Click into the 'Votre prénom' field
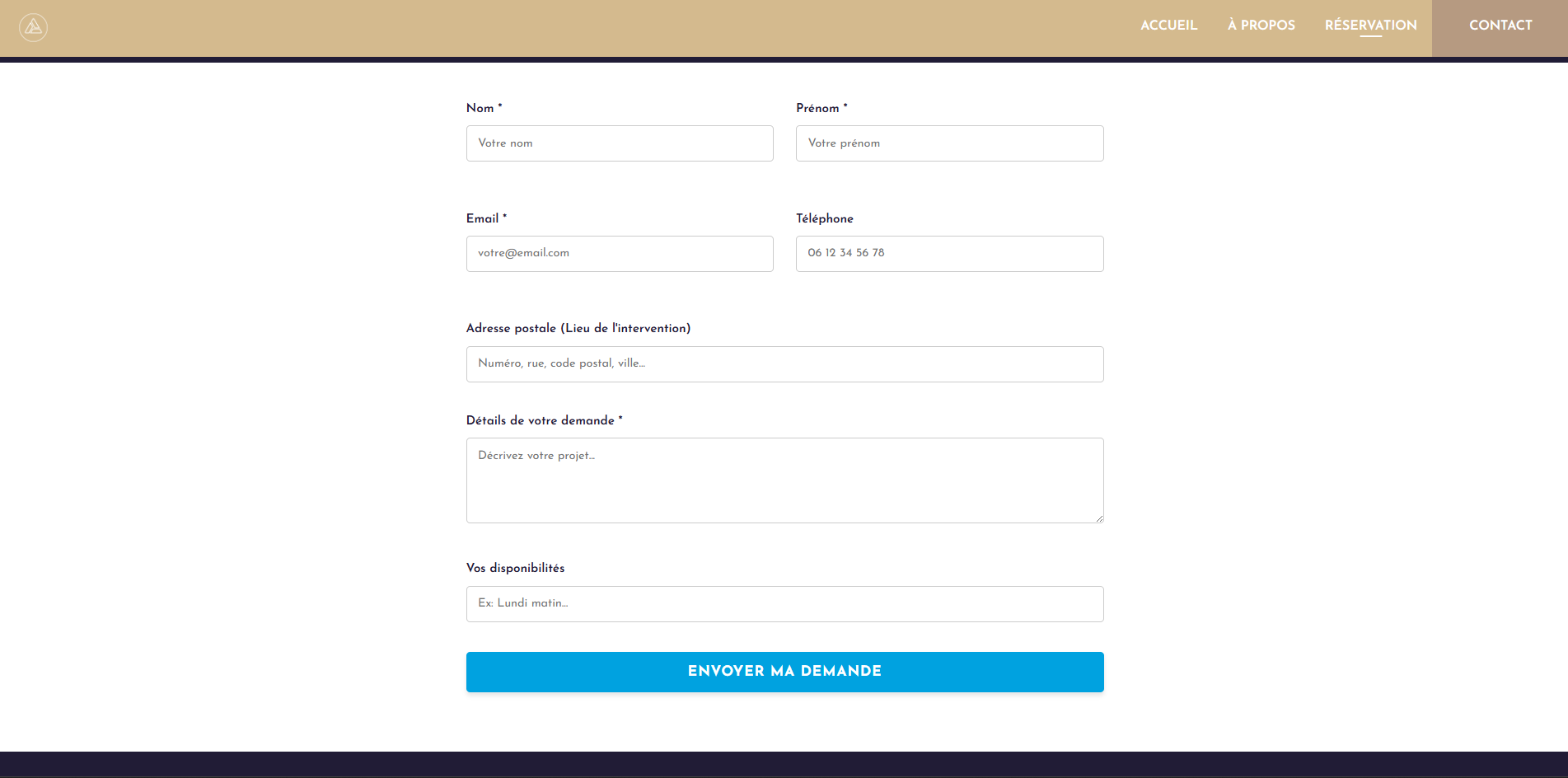This screenshot has width=1568, height=778. [949, 143]
